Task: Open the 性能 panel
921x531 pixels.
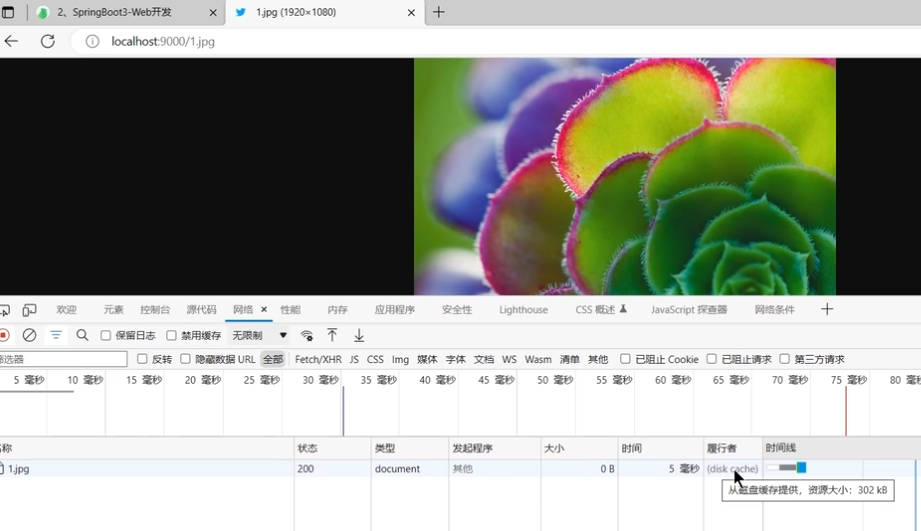Action: click(290, 310)
